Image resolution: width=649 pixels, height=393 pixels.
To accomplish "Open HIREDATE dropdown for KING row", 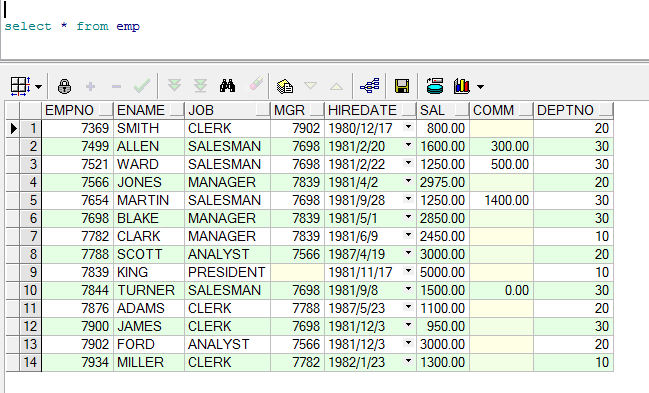I will (x=409, y=271).
